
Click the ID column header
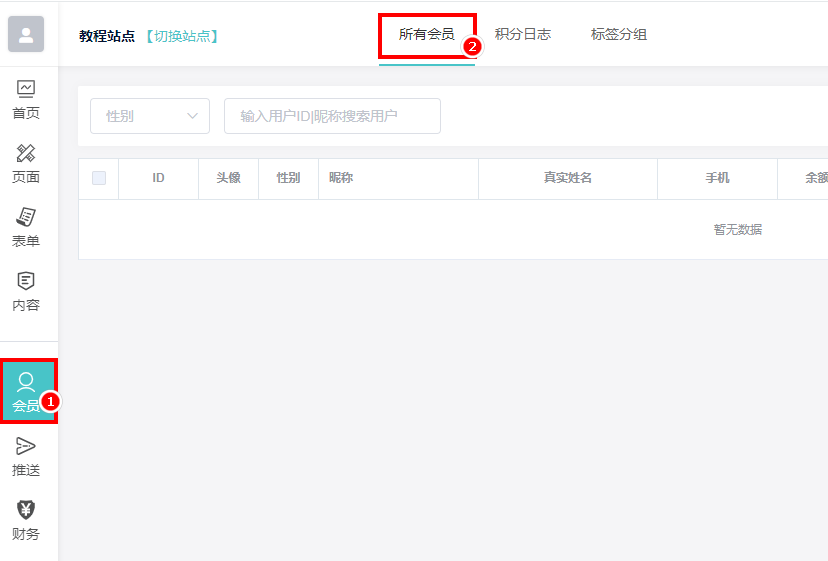(158, 178)
